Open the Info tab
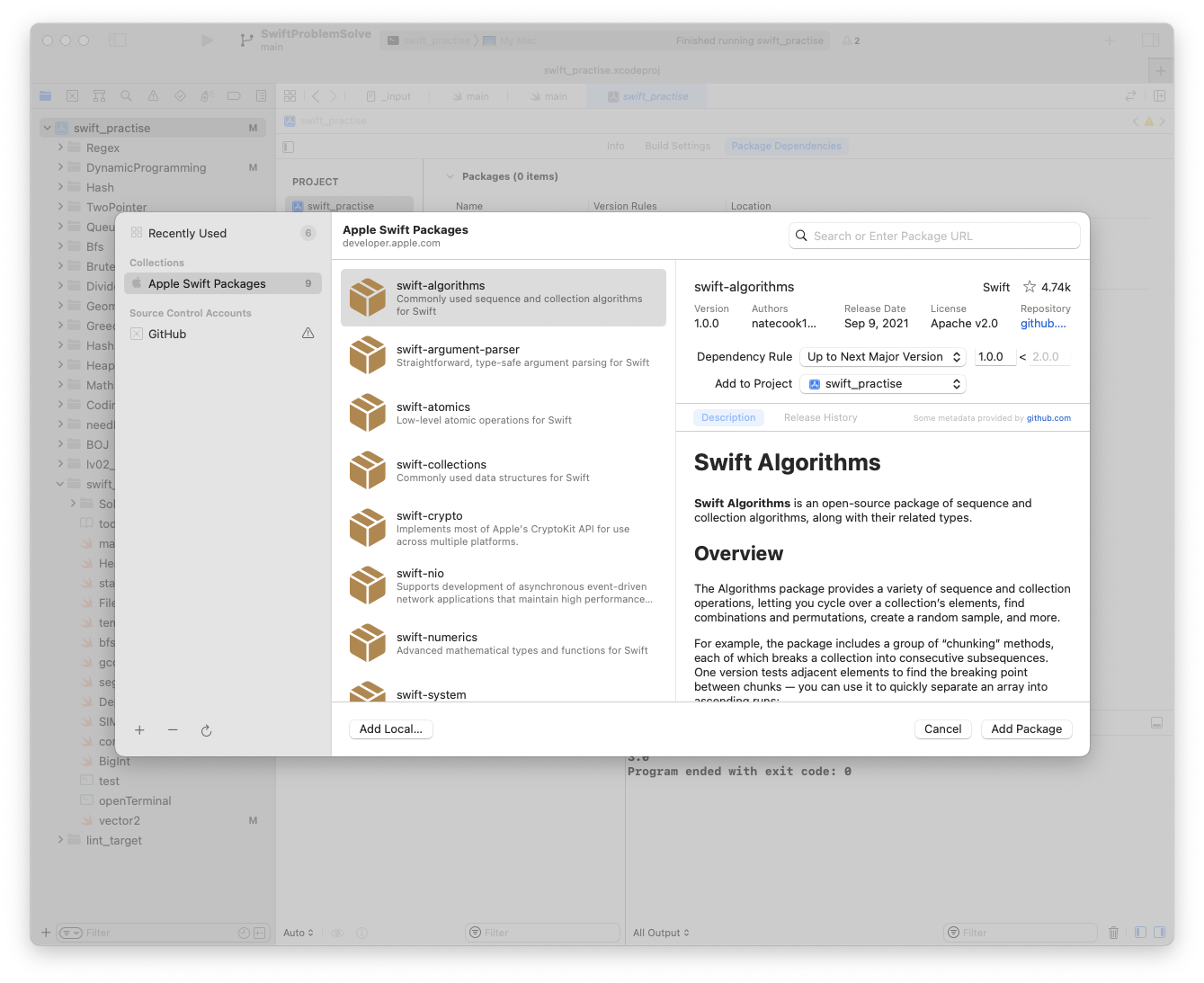The image size is (1204, 983). click(x=615, y=146)
